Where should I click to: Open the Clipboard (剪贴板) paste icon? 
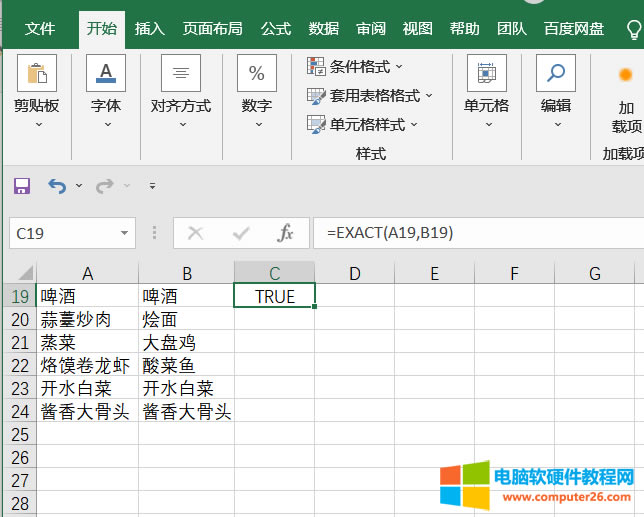click(37, 74)
